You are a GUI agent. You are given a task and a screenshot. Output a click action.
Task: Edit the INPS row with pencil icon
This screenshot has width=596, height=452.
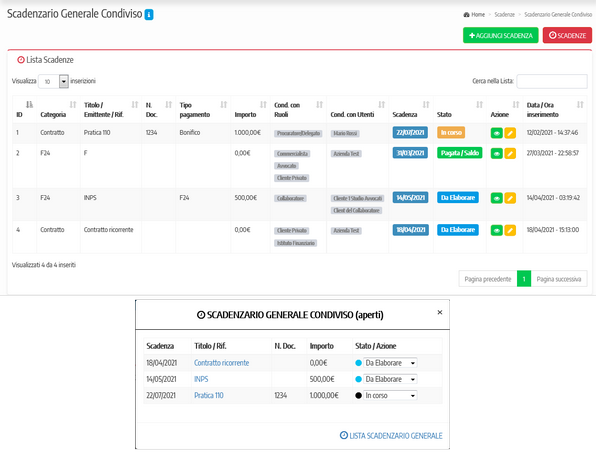coord(510,198)
